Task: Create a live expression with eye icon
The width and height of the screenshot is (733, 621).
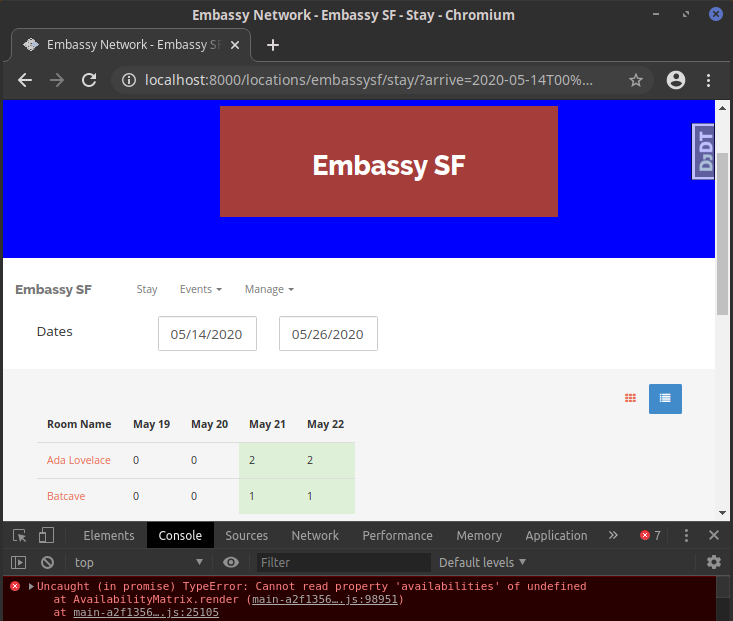Action: pos(231,563)
